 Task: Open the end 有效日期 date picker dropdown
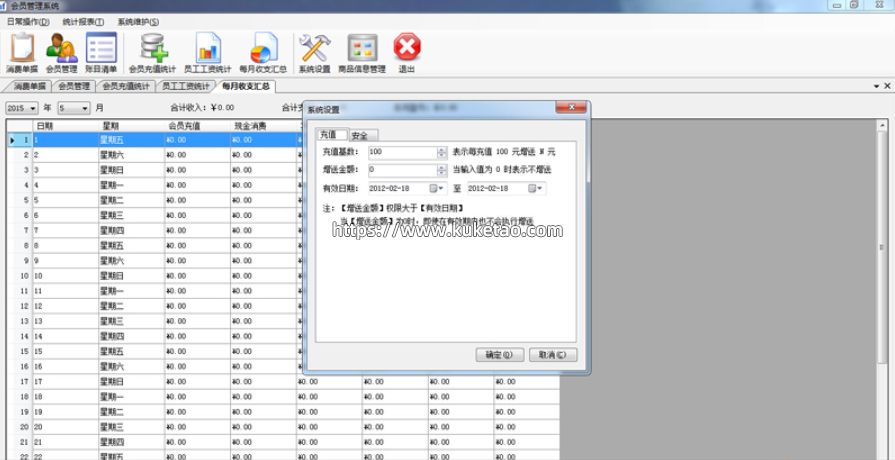pos(537,188)
